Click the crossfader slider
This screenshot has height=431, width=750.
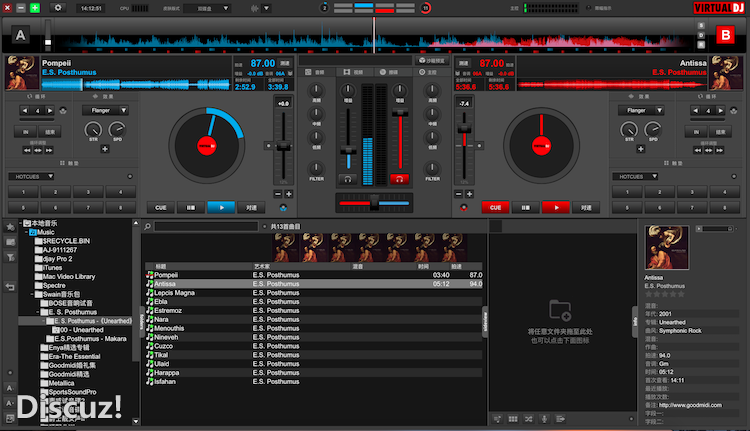pos(374,203)
